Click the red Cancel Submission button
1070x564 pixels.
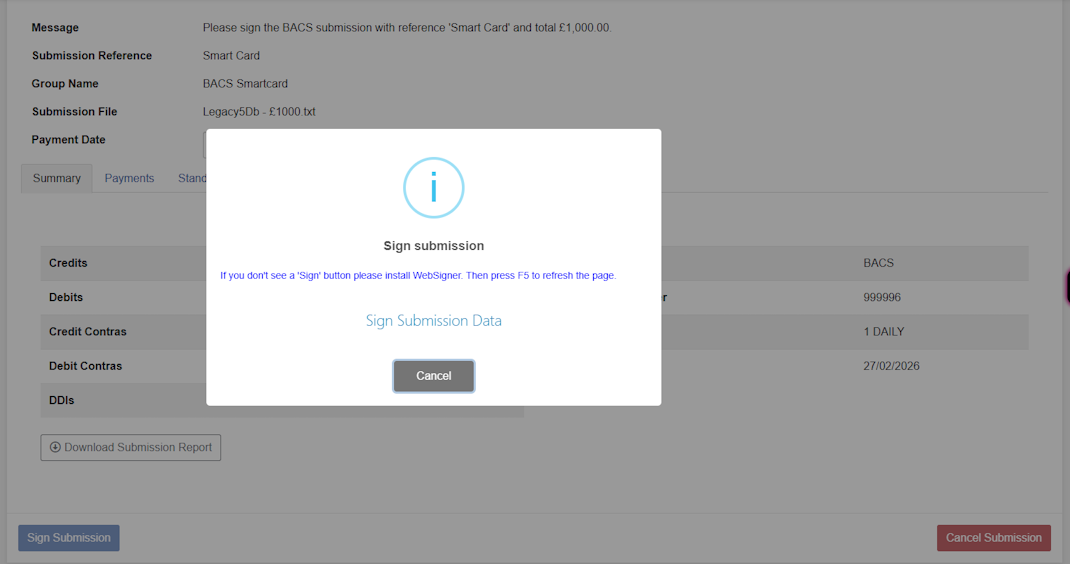point(993,538)
